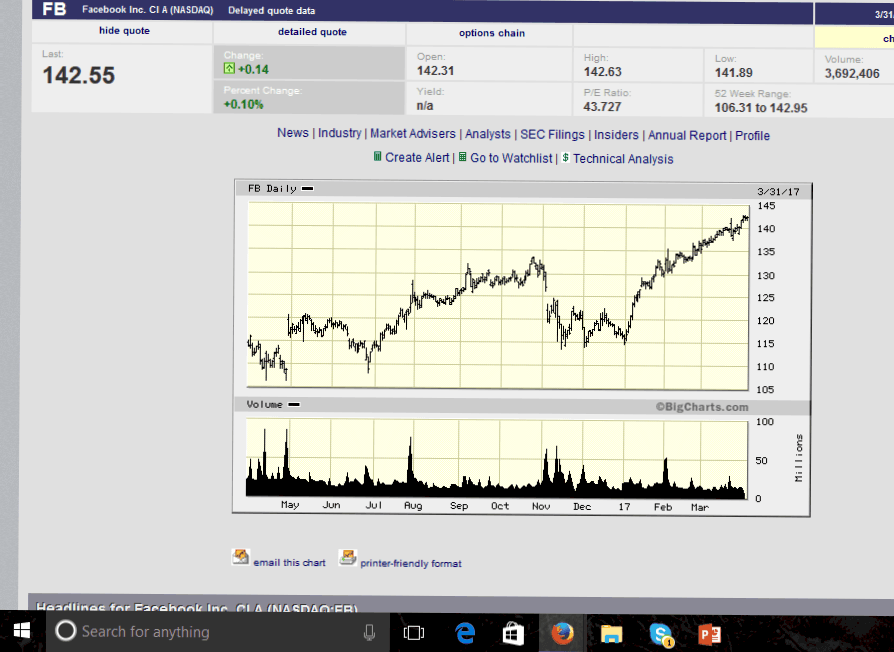View the SEC Filings link

(x=552, y=135)
